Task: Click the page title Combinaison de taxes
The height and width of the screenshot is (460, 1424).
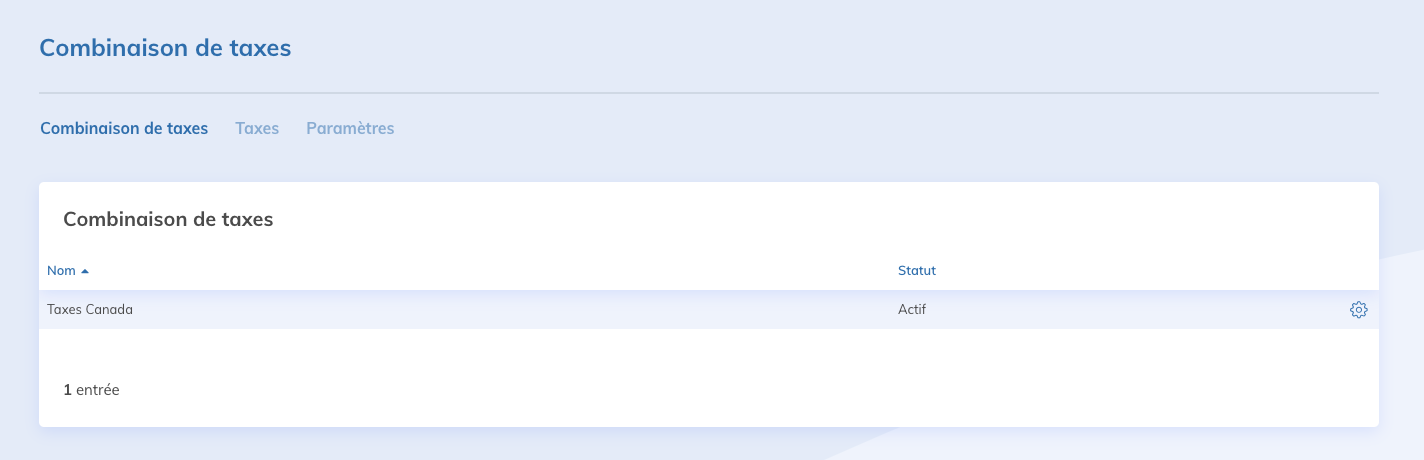Action: 165,47
